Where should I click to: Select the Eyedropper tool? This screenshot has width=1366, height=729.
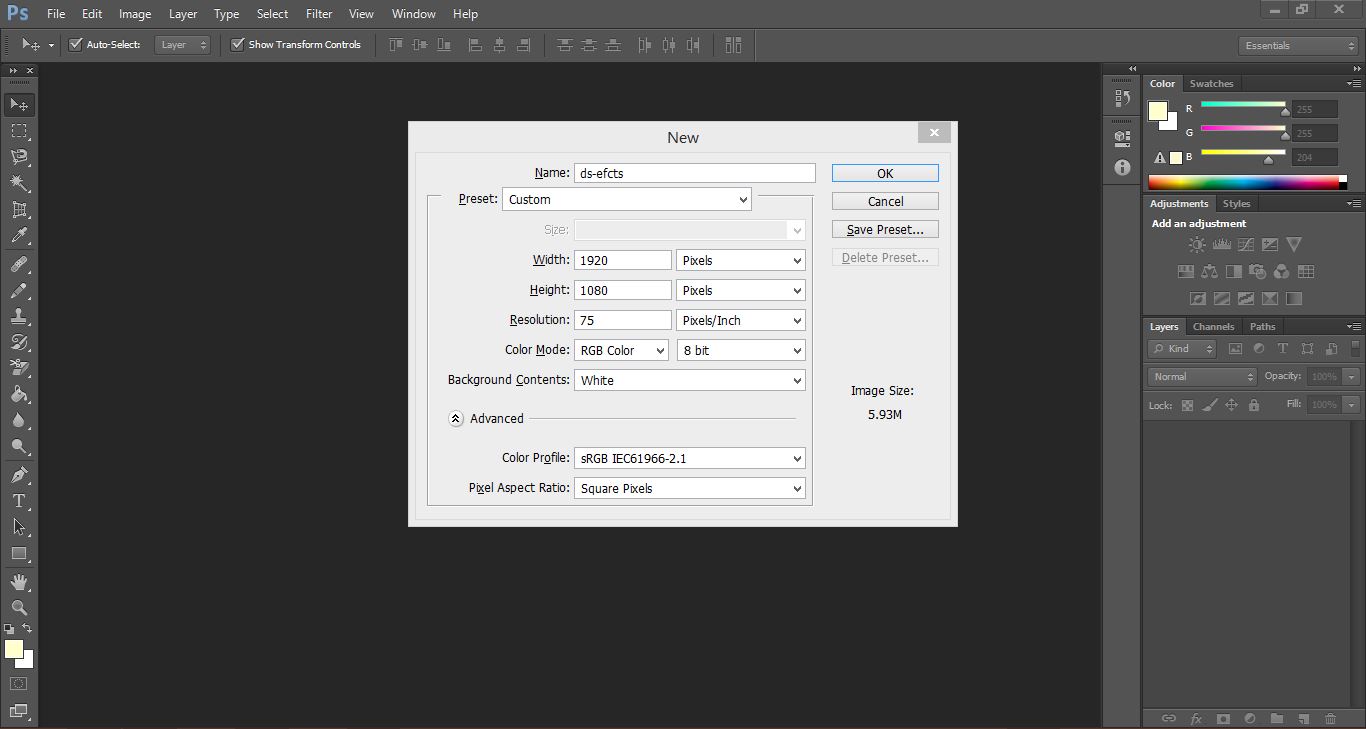[19, 236]
